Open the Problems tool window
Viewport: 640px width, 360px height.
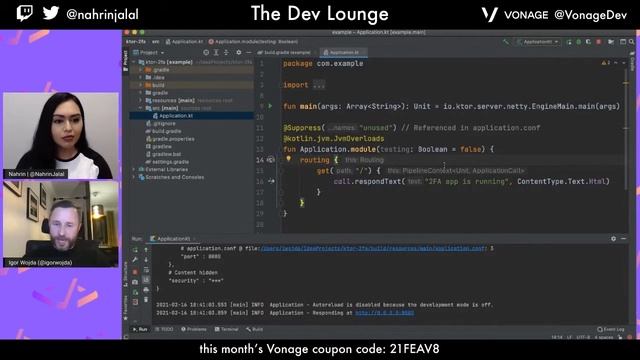click(194, 329)
